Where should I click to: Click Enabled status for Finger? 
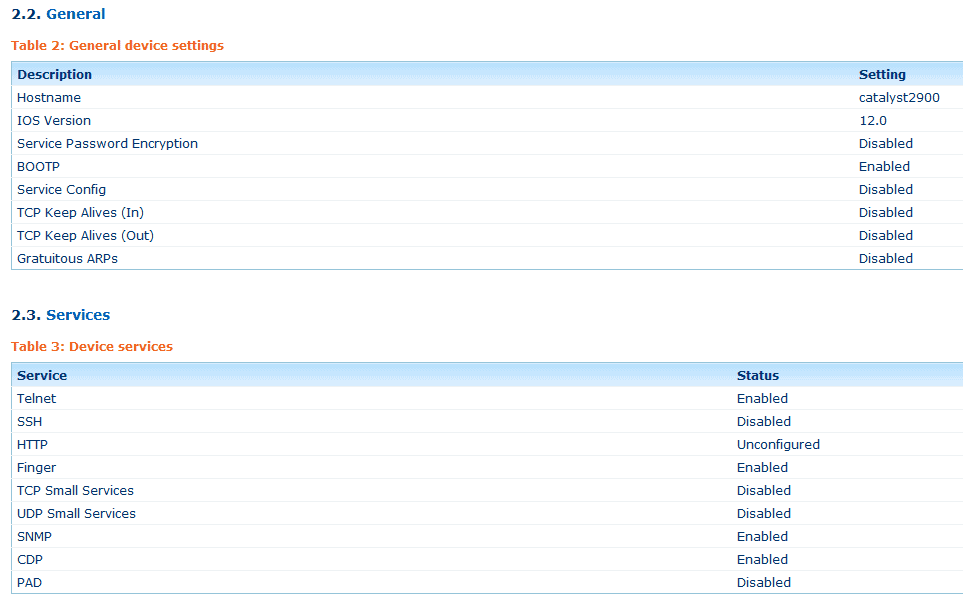click(762, 468)
